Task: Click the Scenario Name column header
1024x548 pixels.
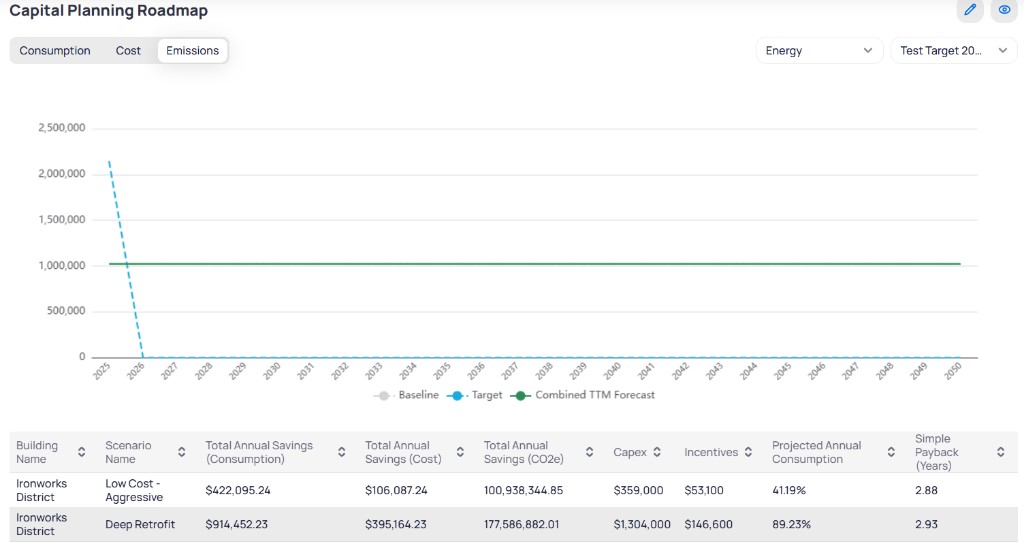Action: 128,452
